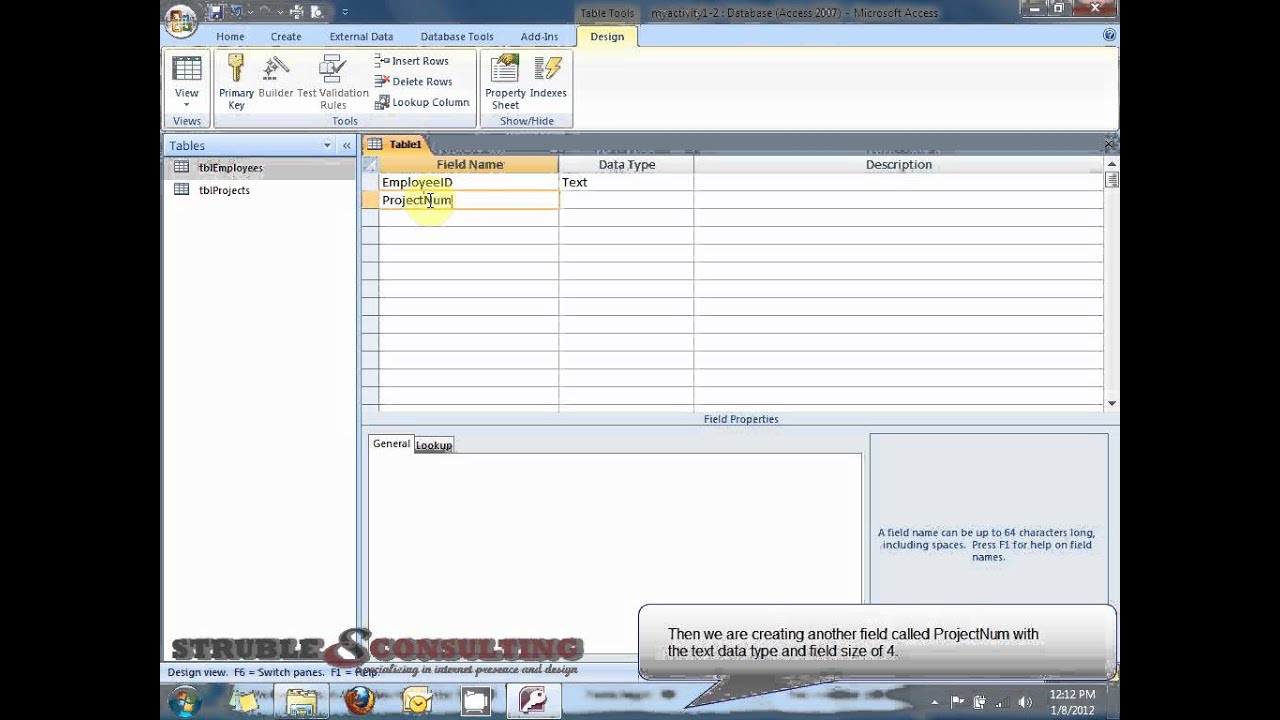Click the network signal icon in tray

click(1001, 702)
